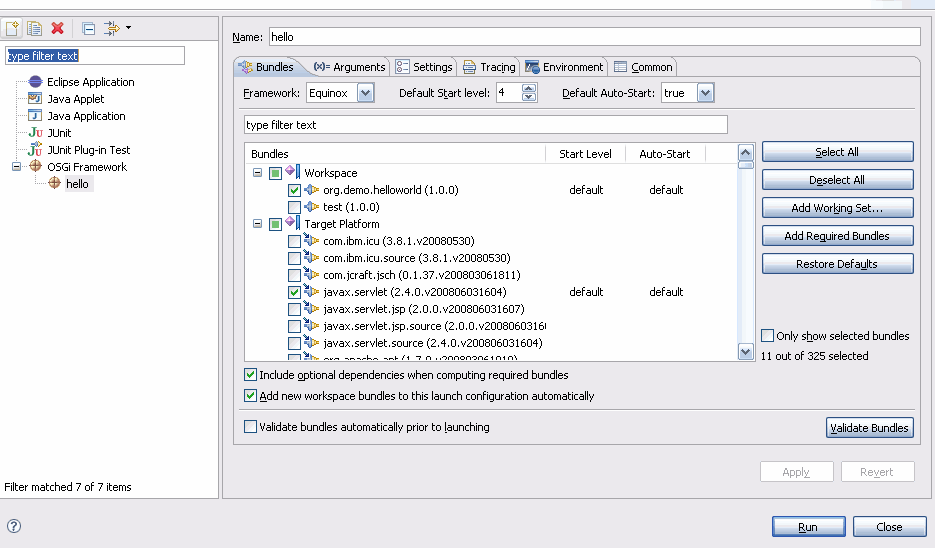Select the JUnit Plug-in Test icon

coord(35,149)
